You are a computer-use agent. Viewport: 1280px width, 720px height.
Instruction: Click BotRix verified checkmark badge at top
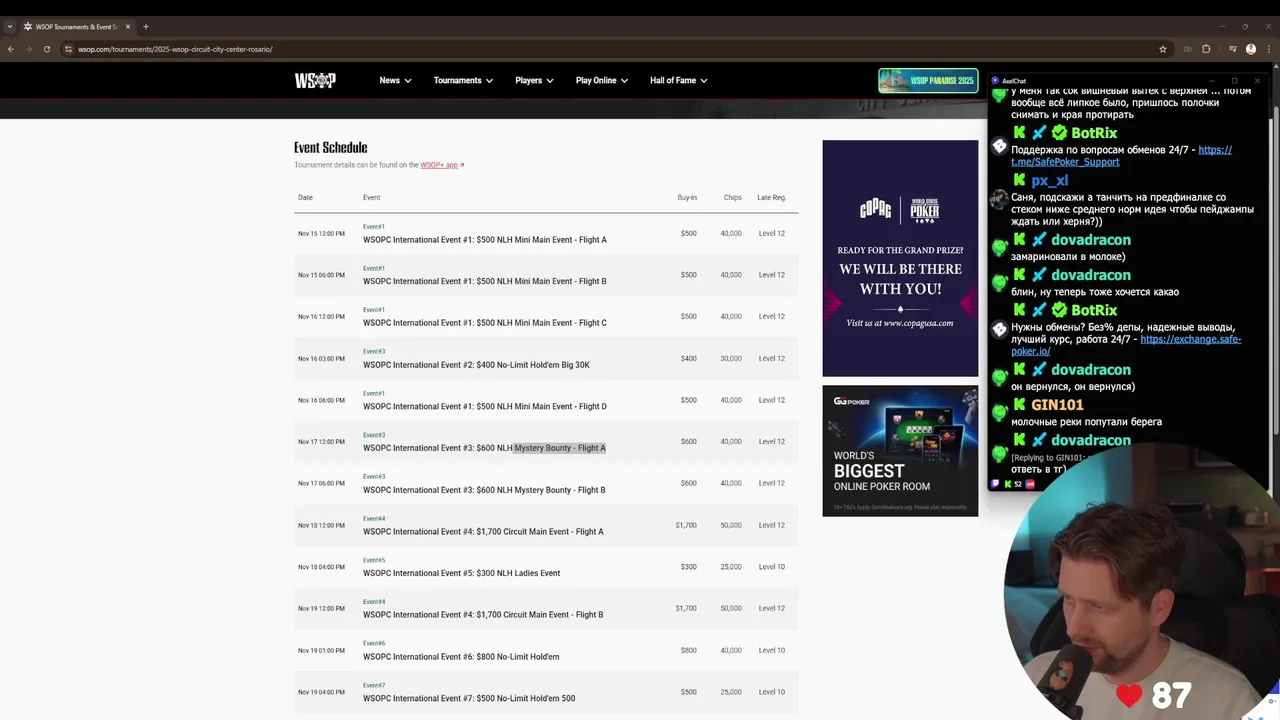(1059, 133)
